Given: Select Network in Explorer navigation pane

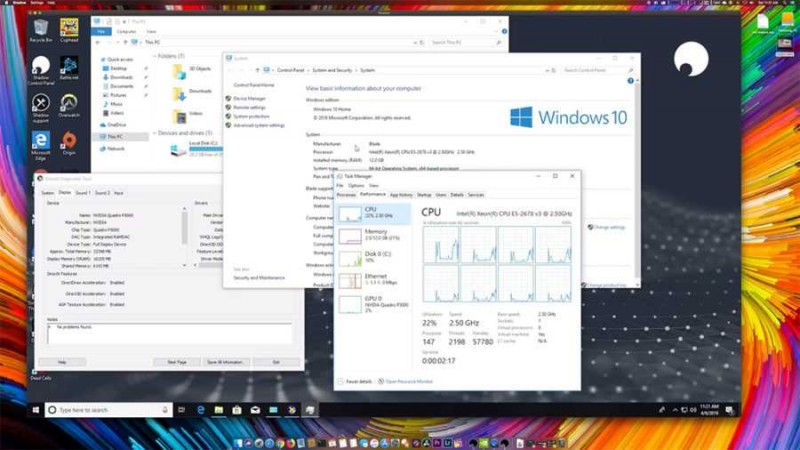Looking at the screenshot, I should [x=116, y=149].
